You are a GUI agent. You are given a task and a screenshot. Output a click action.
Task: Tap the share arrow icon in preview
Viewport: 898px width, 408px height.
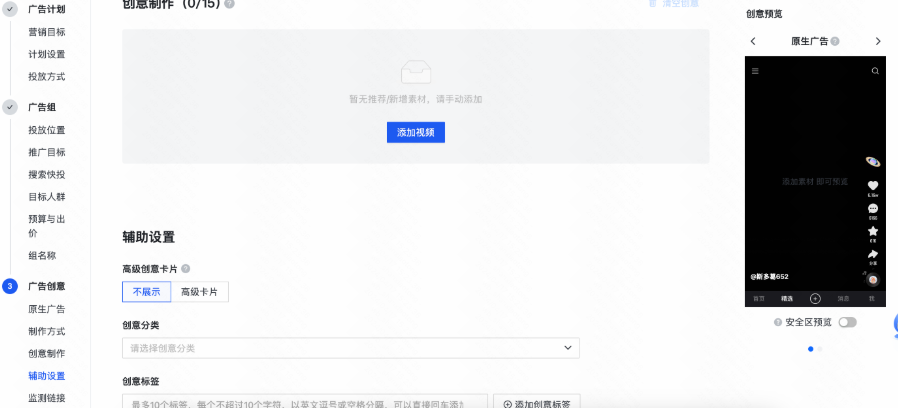click(873, 254)
